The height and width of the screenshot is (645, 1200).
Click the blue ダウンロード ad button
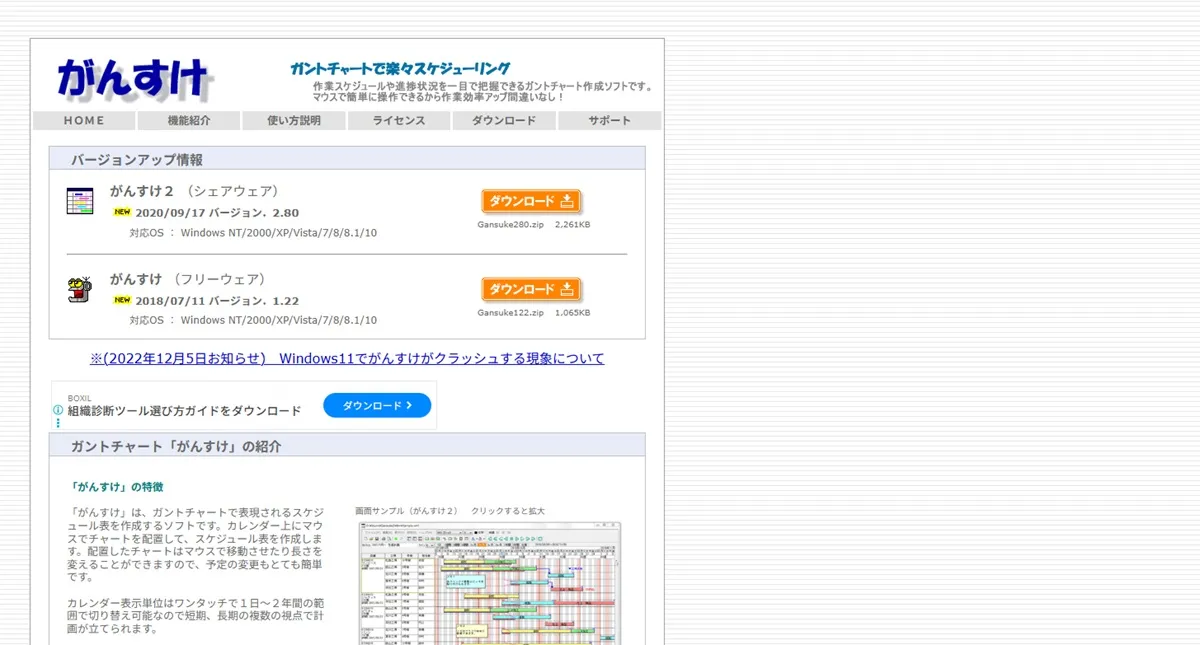pyautogui.click(x=377, y=405)
